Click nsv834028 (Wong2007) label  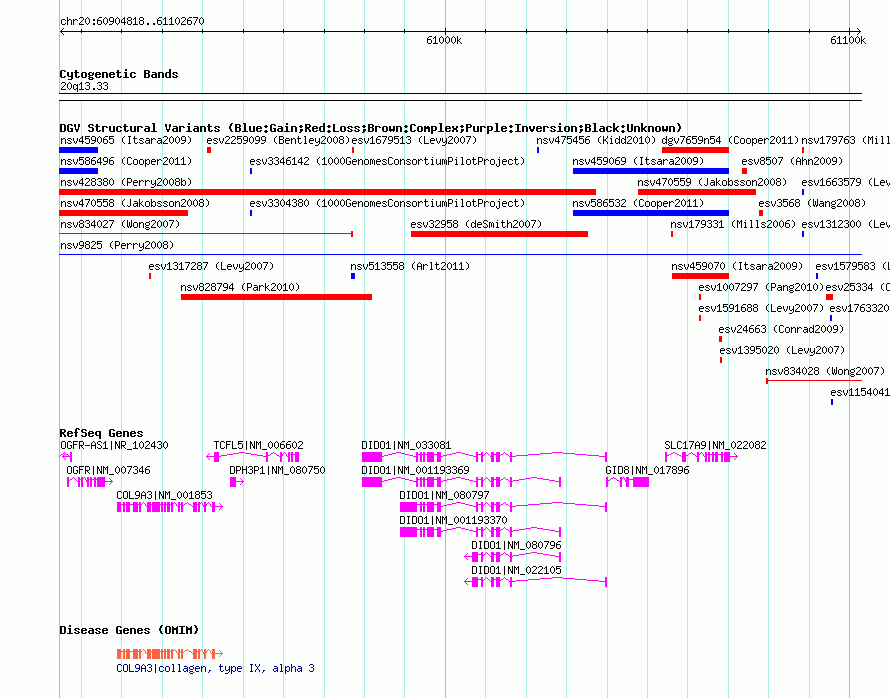pyautogui.click(x=825, y=371)
